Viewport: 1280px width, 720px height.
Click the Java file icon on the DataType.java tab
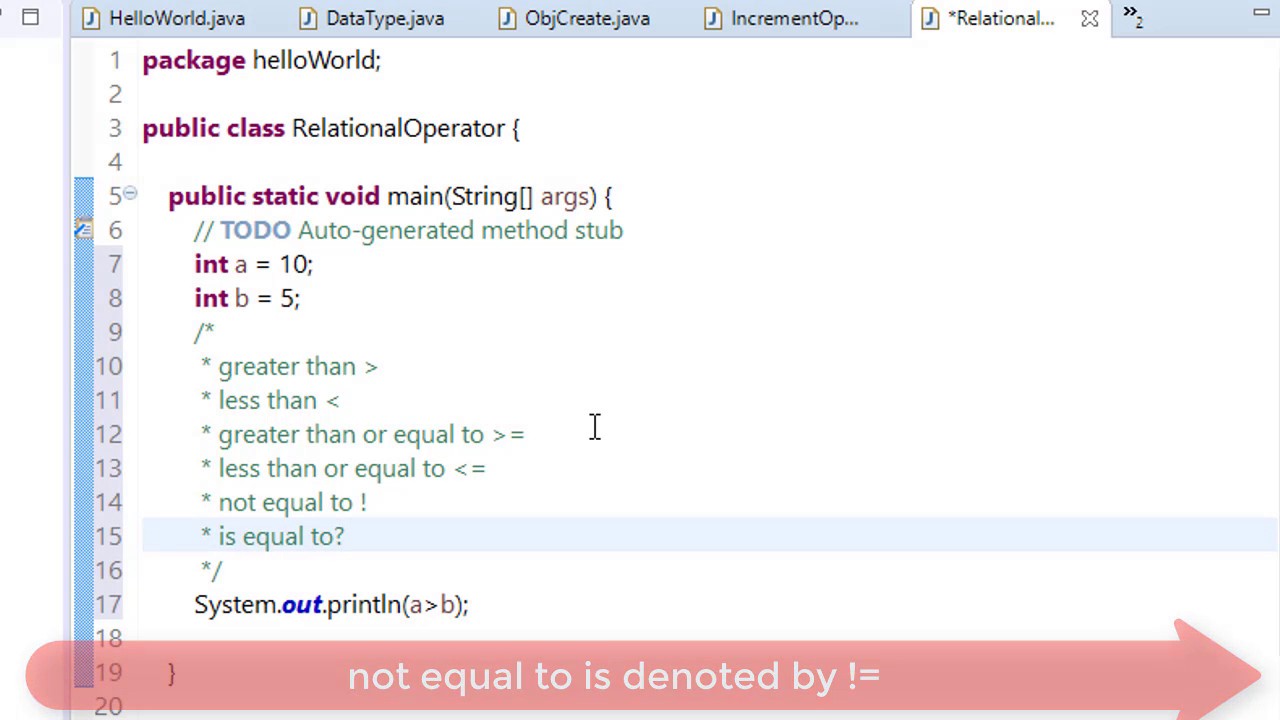(309, 19)
